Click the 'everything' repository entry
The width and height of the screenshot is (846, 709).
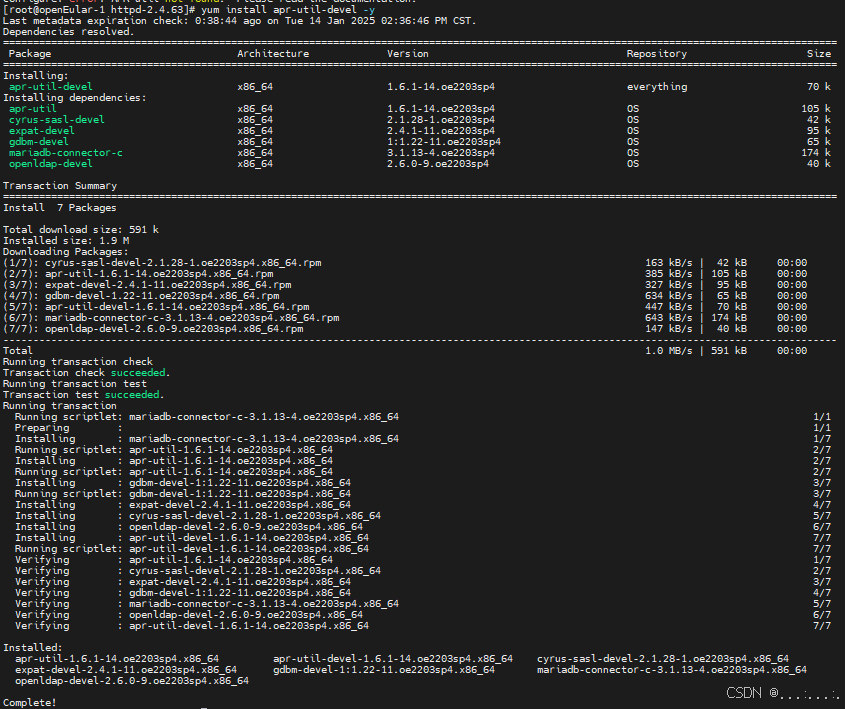click(x=657, y=87)
